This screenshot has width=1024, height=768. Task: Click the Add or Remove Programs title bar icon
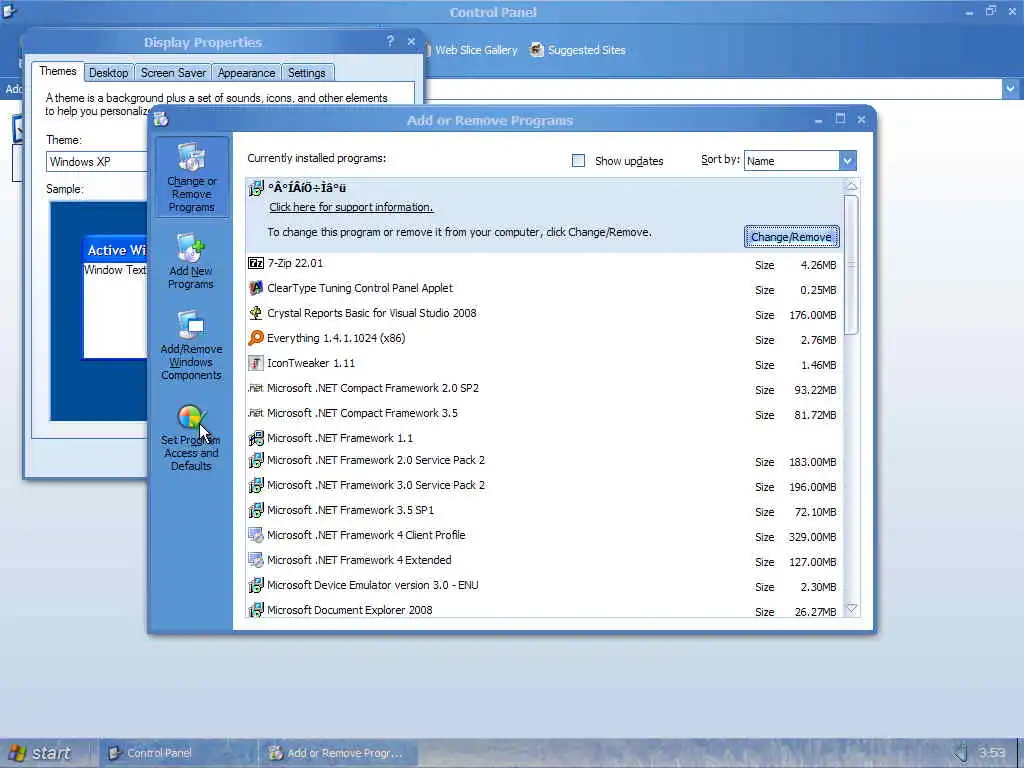[x=161, y=120]
